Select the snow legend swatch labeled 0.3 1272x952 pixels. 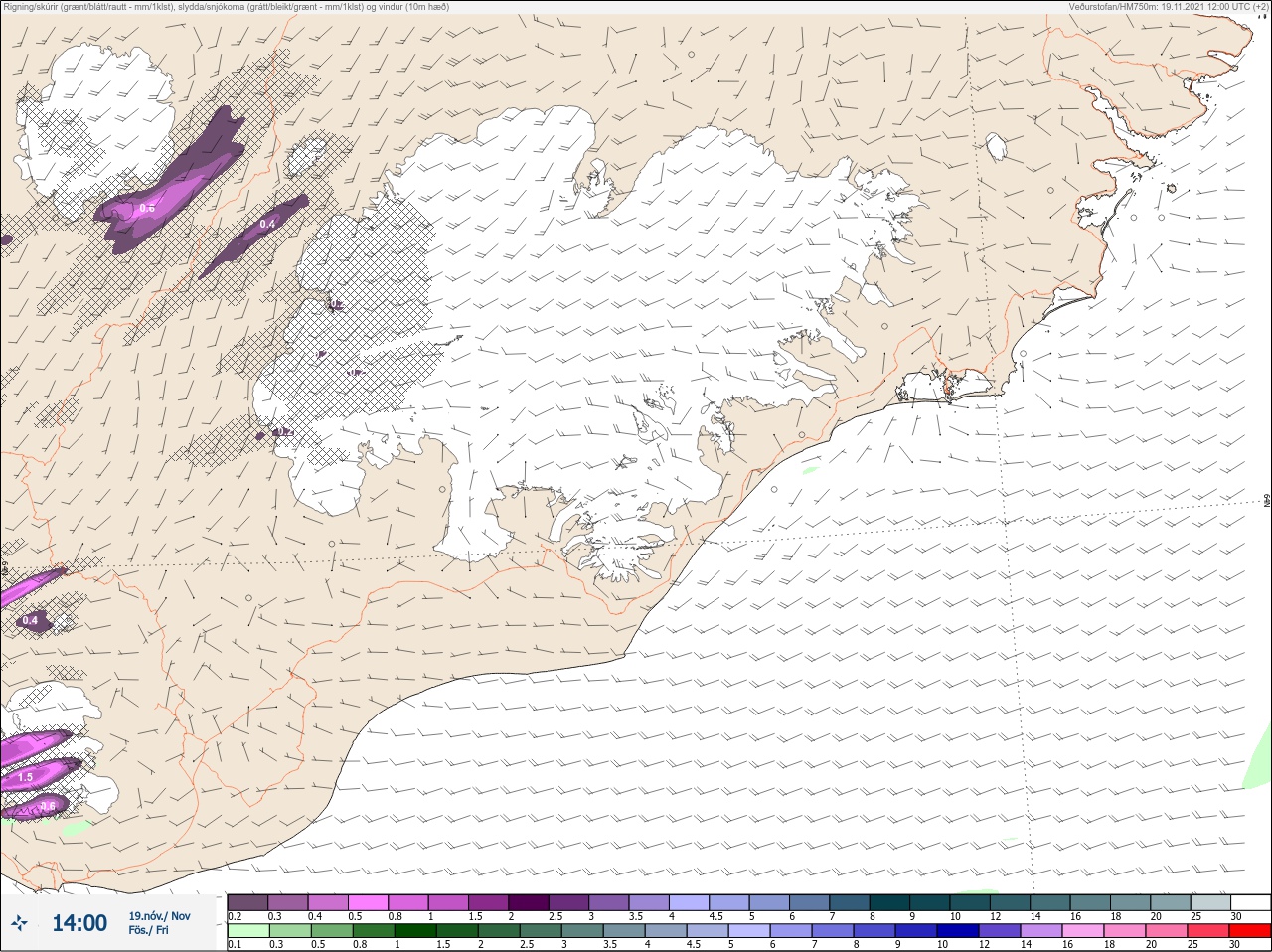tap(288, 901)
